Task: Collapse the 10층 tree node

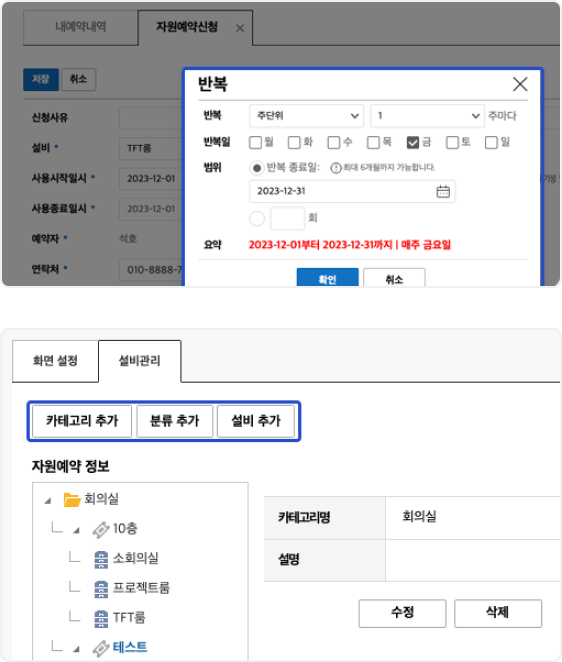Action: [x=76, y=530]
